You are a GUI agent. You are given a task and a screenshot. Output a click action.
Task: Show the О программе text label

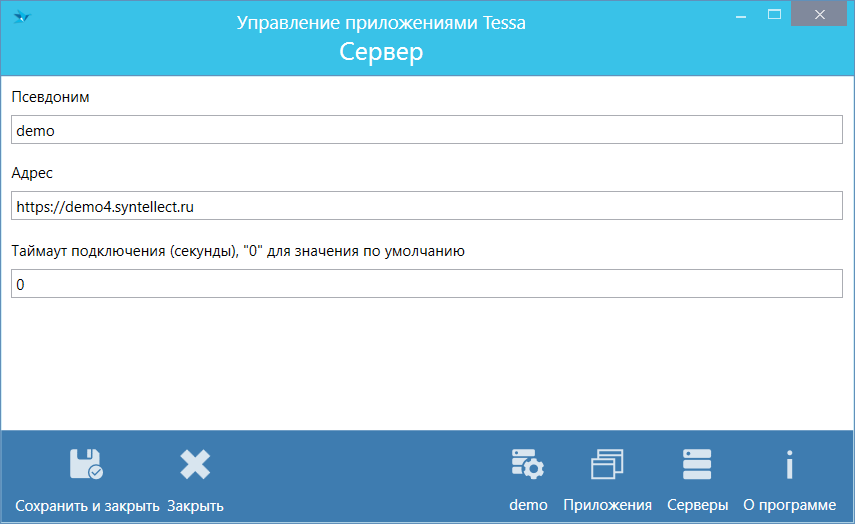pyautogui.click(x=789, y=505)
